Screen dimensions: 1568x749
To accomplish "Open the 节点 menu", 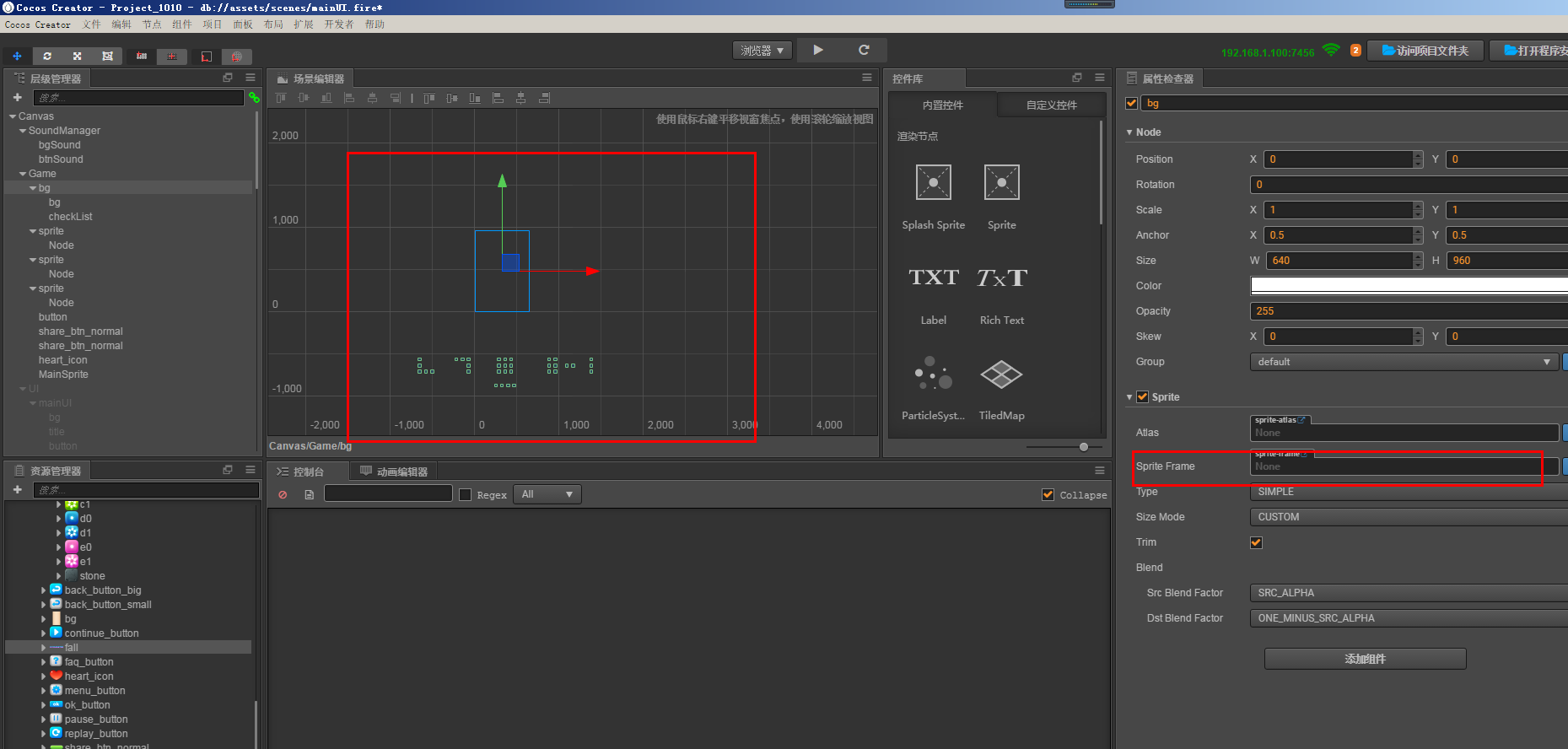I will click(152, 24).
